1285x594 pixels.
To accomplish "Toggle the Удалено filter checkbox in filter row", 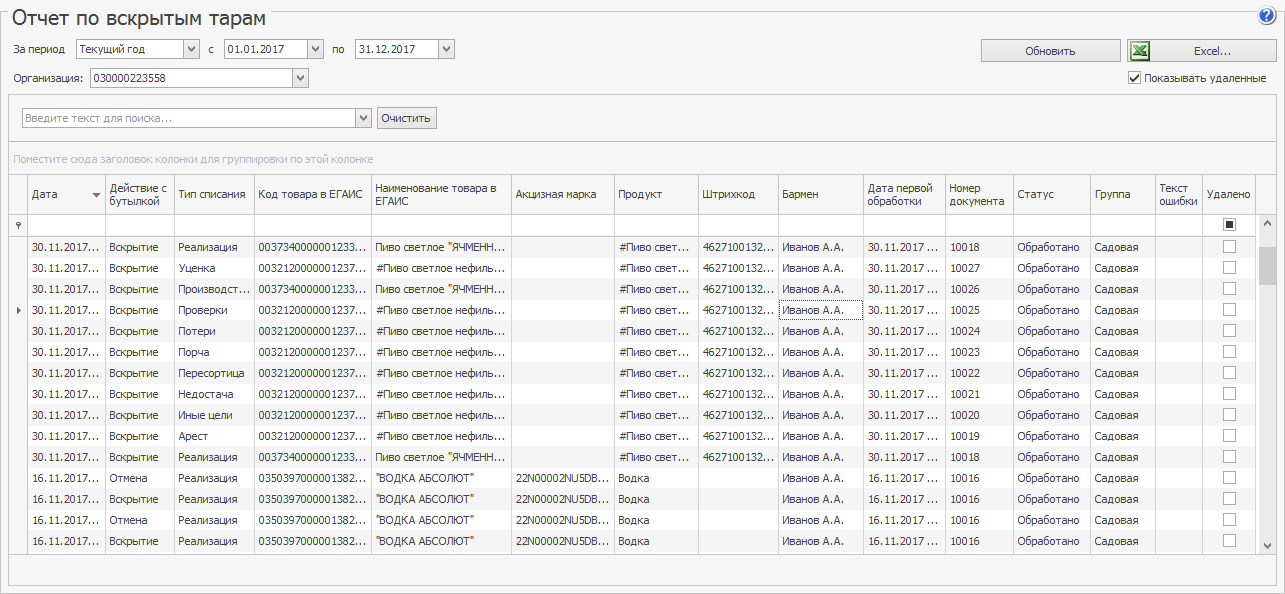I will [1229, 225].
